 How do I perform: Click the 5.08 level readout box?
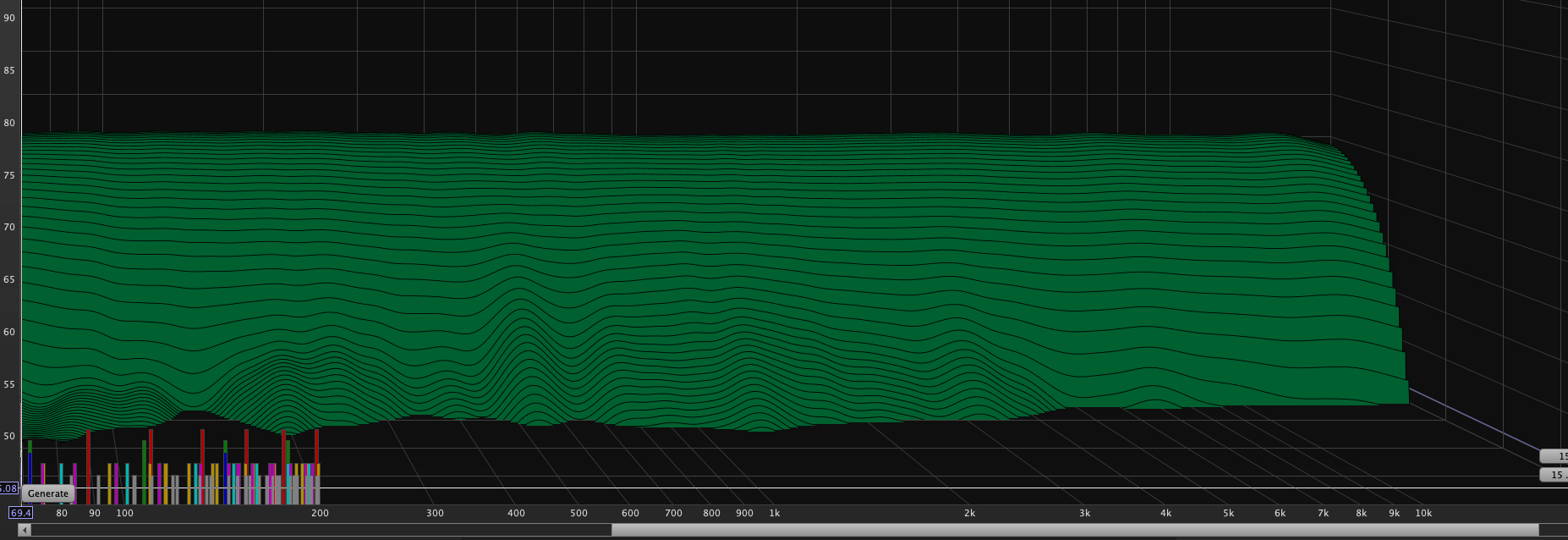click(8, 488)
